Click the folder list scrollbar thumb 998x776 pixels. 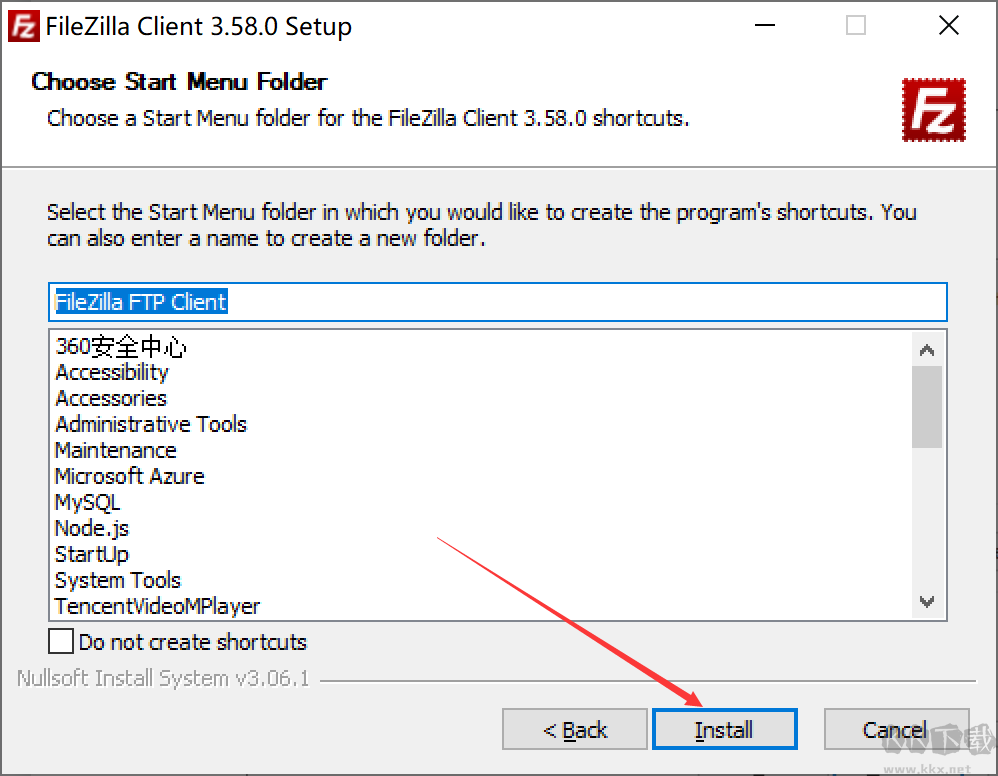click(x=927, y=407)
